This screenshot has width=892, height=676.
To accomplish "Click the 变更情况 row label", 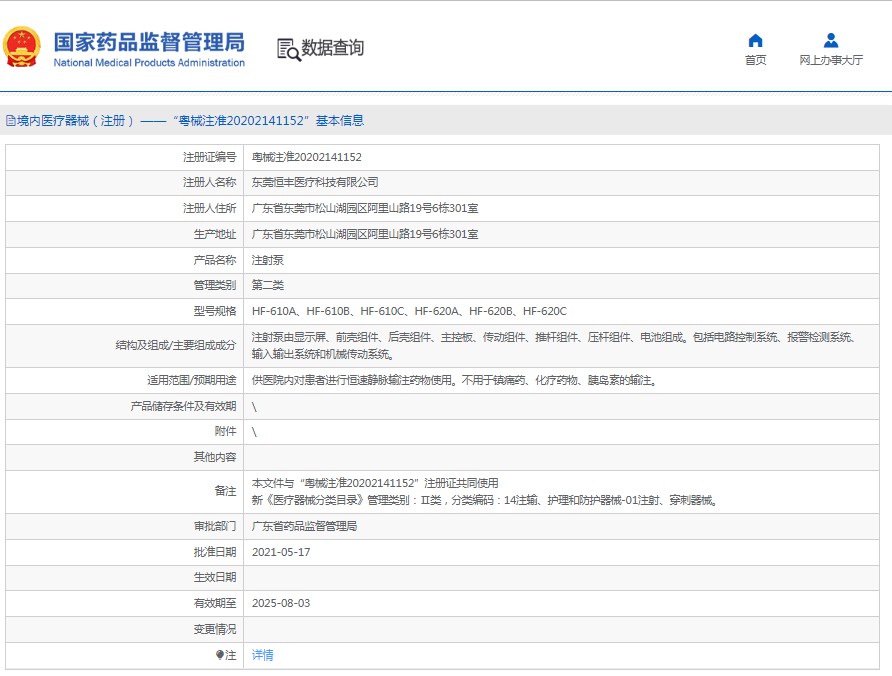I will (x=214, y=629).
